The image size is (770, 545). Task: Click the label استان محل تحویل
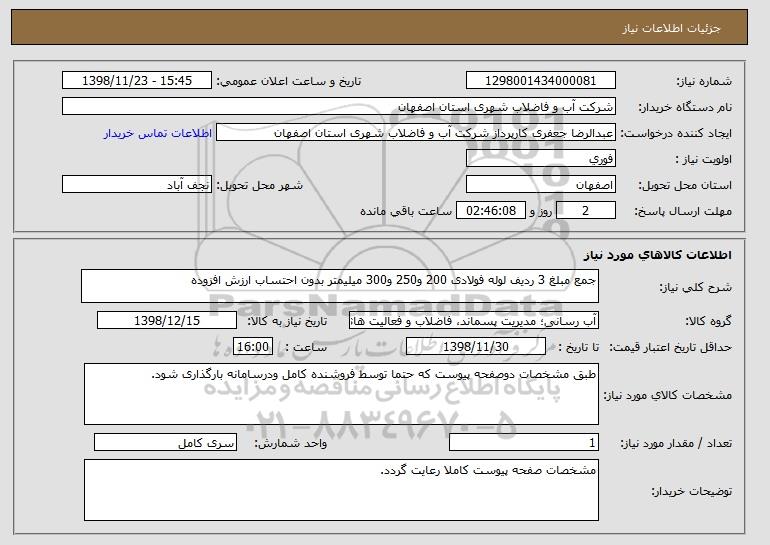(685, 186)
